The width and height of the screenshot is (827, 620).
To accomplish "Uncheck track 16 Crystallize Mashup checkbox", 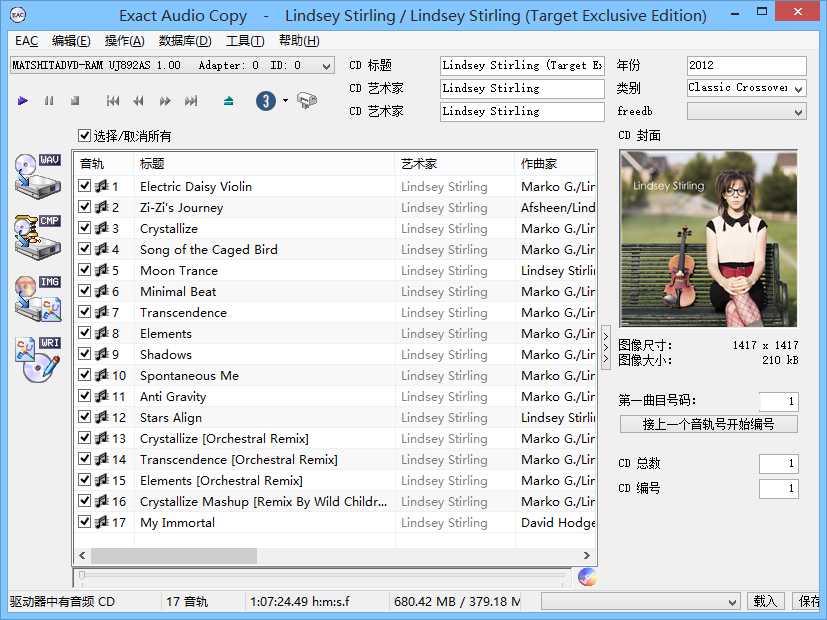I will point(84,501).
